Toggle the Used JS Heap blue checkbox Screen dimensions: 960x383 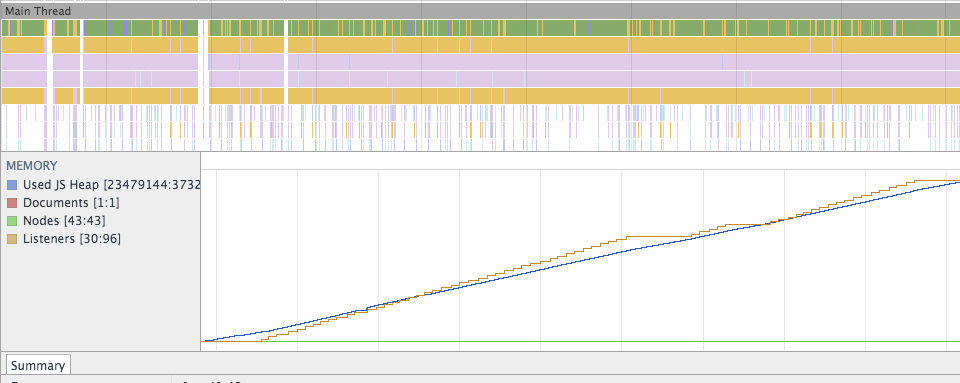pyautogui.click(x=12, y=185)
